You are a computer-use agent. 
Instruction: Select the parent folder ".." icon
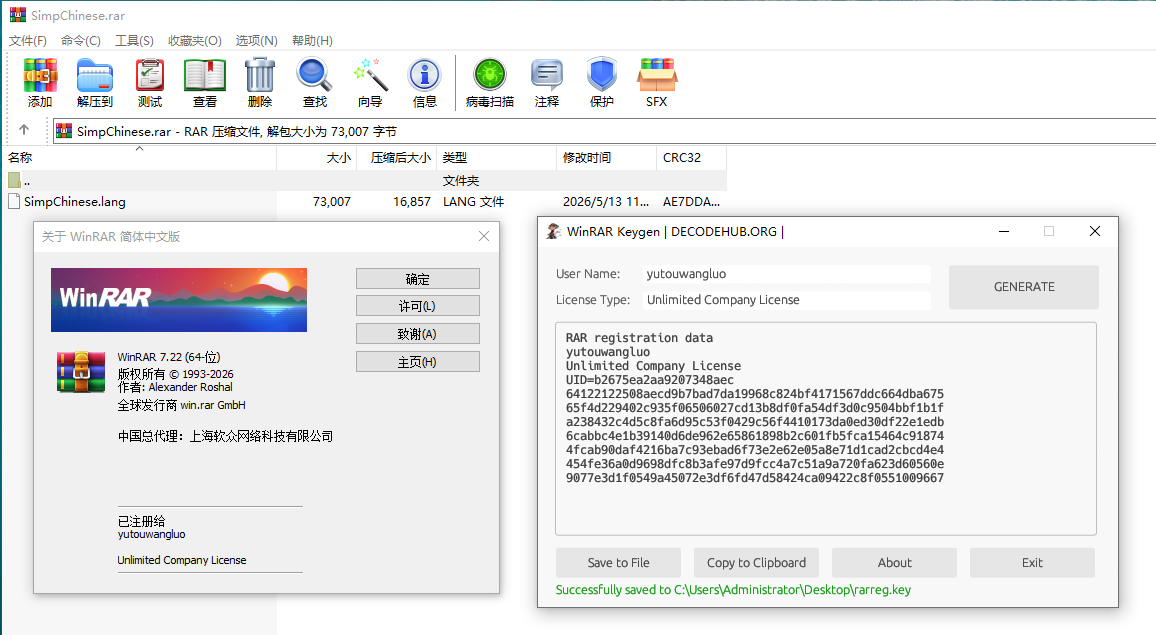point(14,180)
